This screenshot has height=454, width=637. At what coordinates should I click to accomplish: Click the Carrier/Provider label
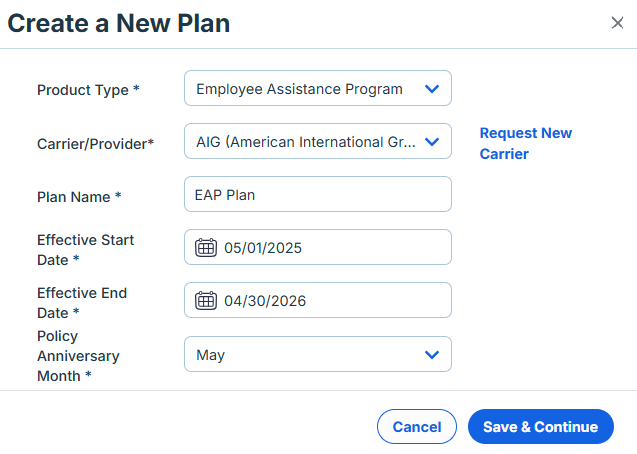(95, 144)
